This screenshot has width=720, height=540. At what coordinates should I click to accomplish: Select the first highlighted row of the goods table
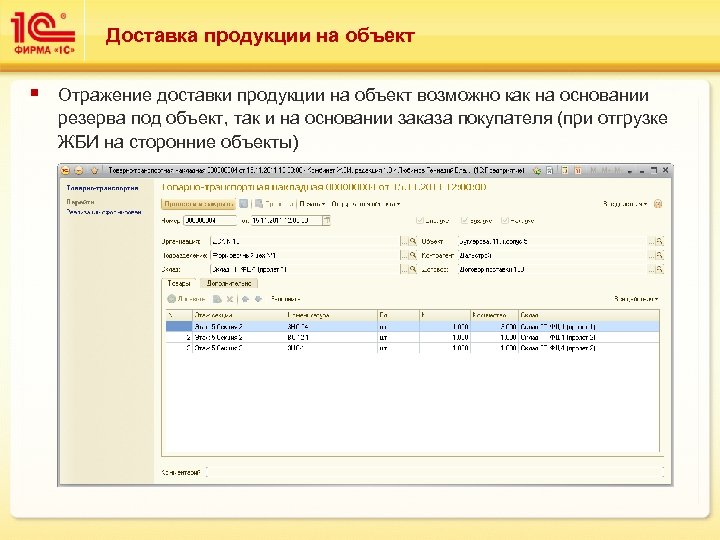pos(412,326)
